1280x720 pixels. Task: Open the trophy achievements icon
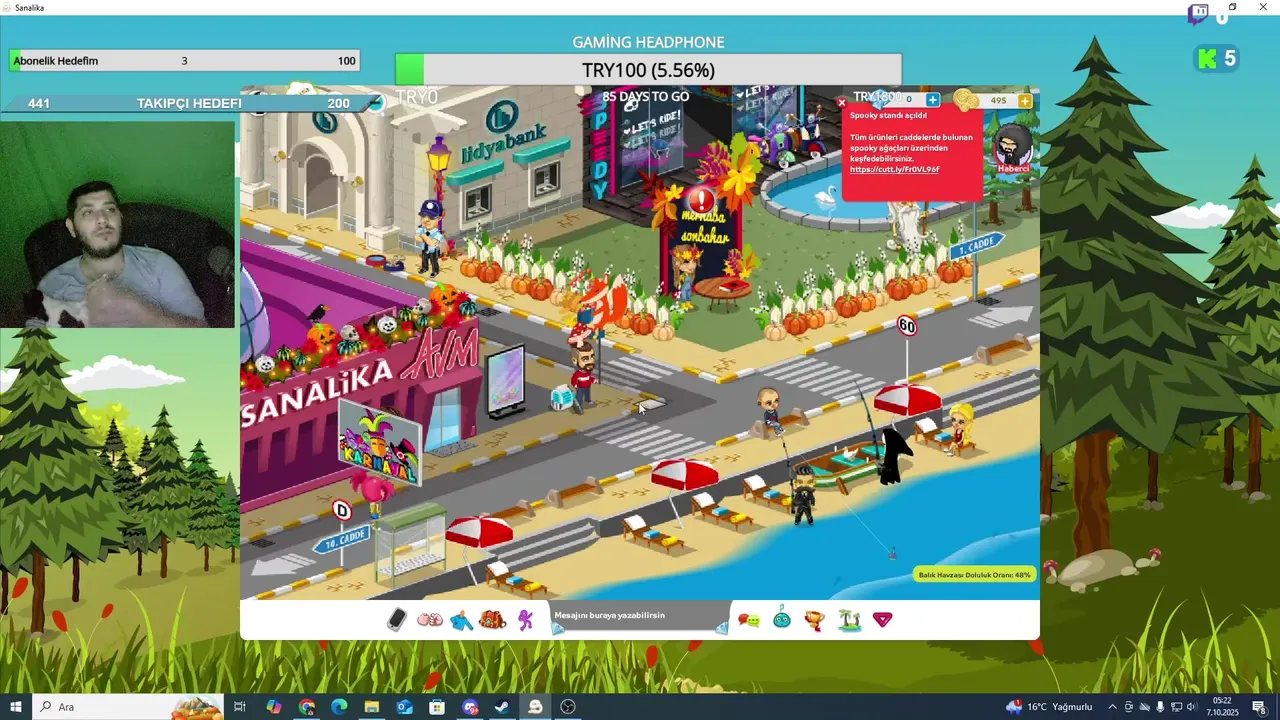(815, 620)
